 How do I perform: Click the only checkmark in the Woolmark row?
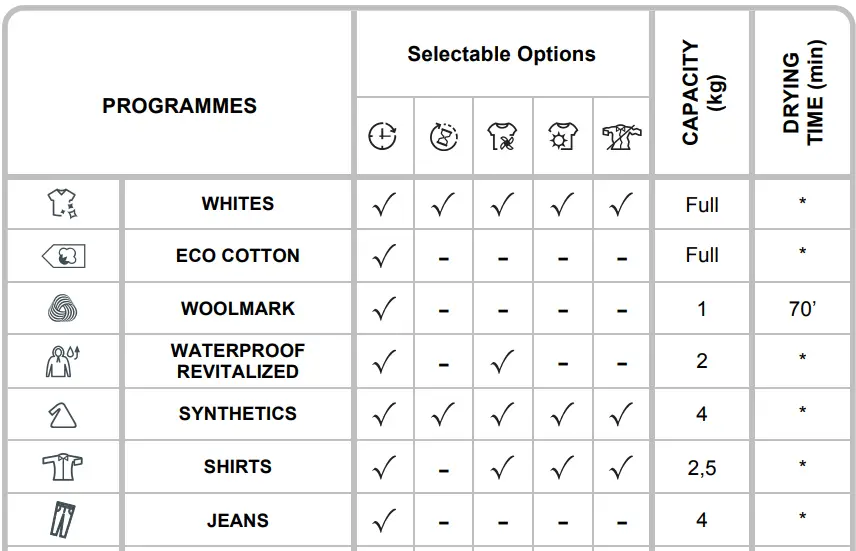(x=383, y=310)
